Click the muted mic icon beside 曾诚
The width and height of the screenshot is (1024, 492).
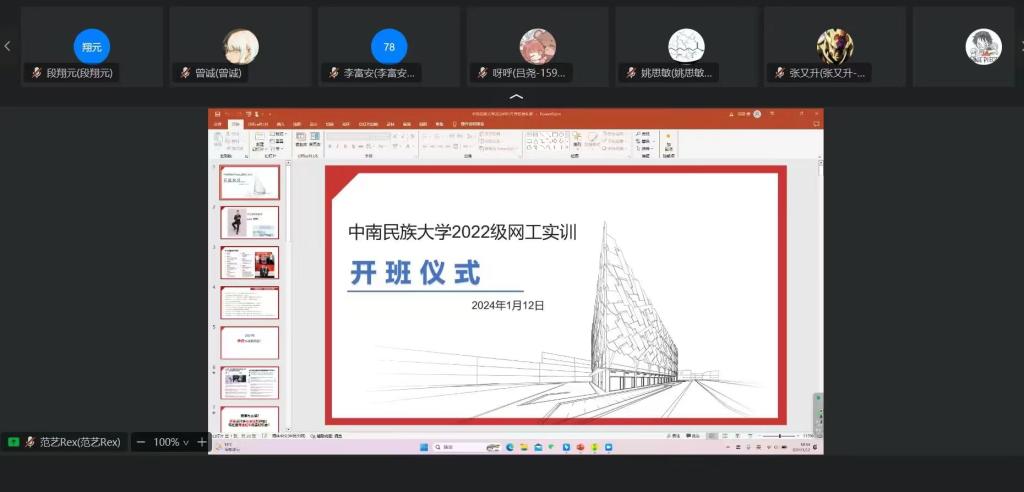(x=186, y=73)
